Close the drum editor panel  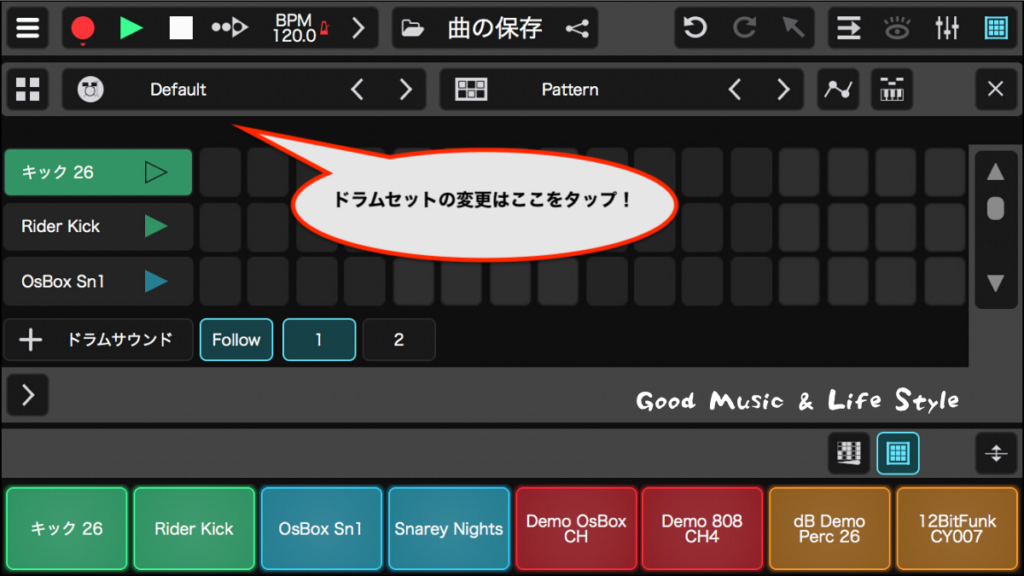click(995, 89)
